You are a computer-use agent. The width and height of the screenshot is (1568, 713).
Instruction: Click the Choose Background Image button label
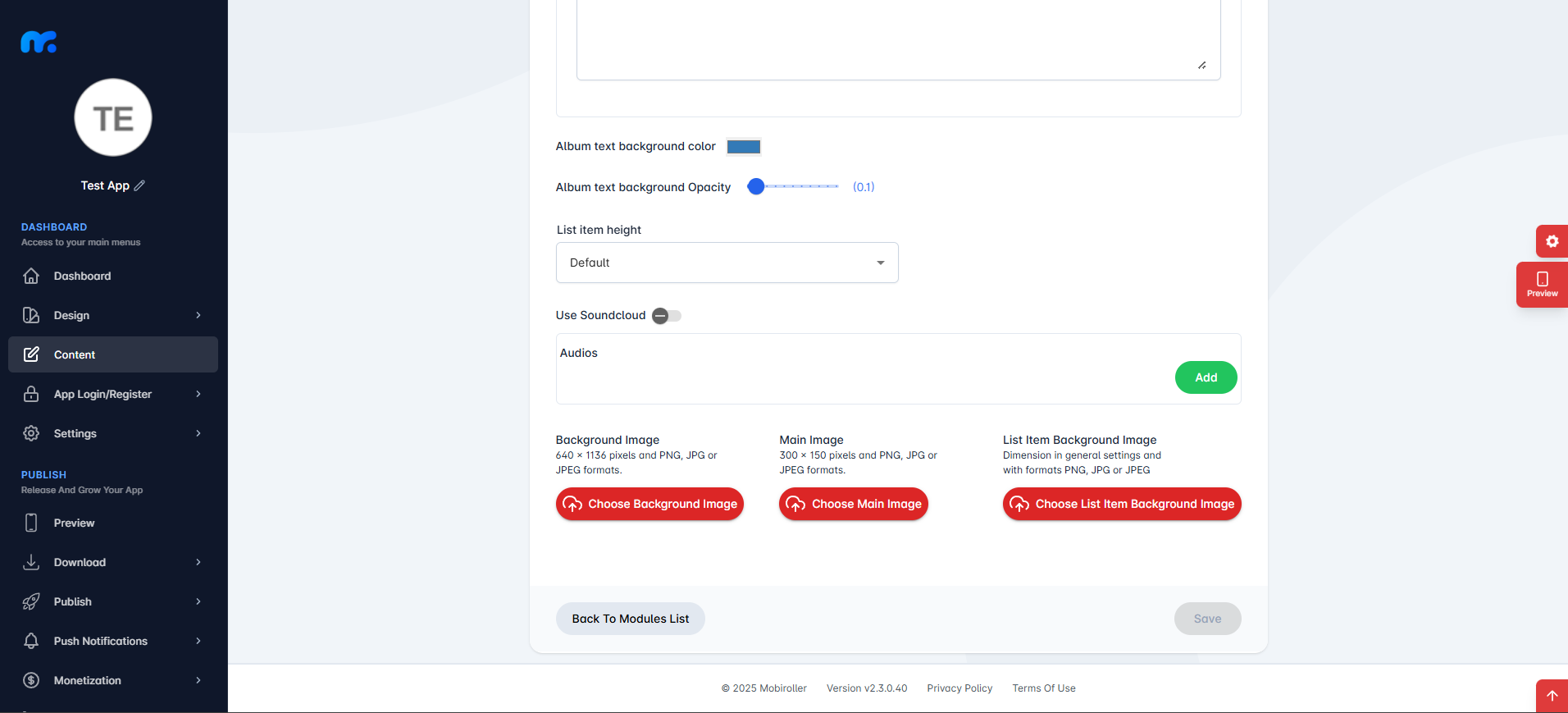pyautogui.click(x=663, y=504)
